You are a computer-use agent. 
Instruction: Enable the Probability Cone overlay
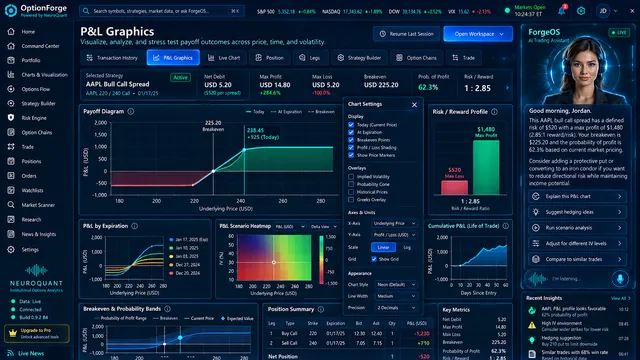click(351, 184)
